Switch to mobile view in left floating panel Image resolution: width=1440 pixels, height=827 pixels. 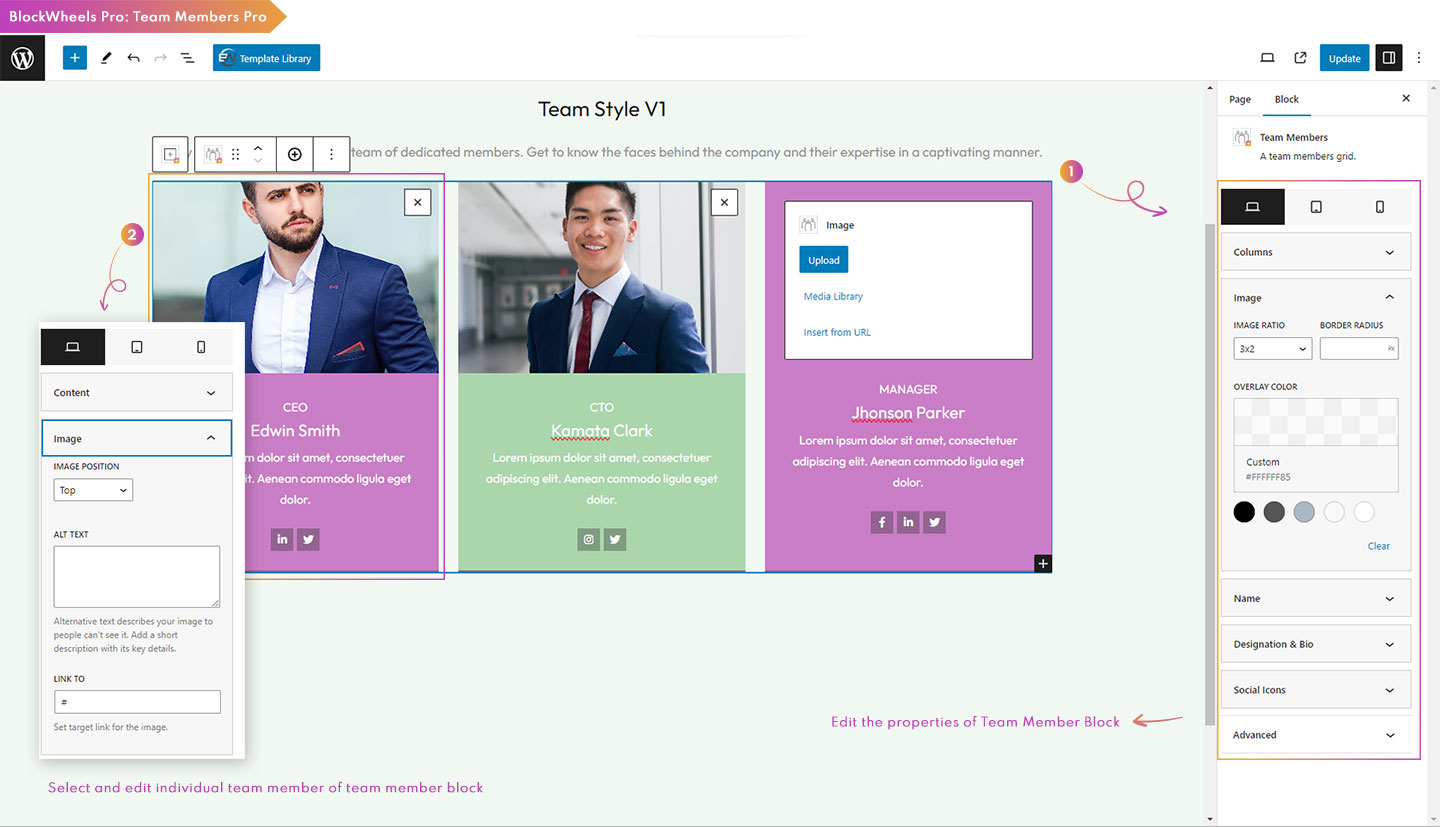click(201, 347)
